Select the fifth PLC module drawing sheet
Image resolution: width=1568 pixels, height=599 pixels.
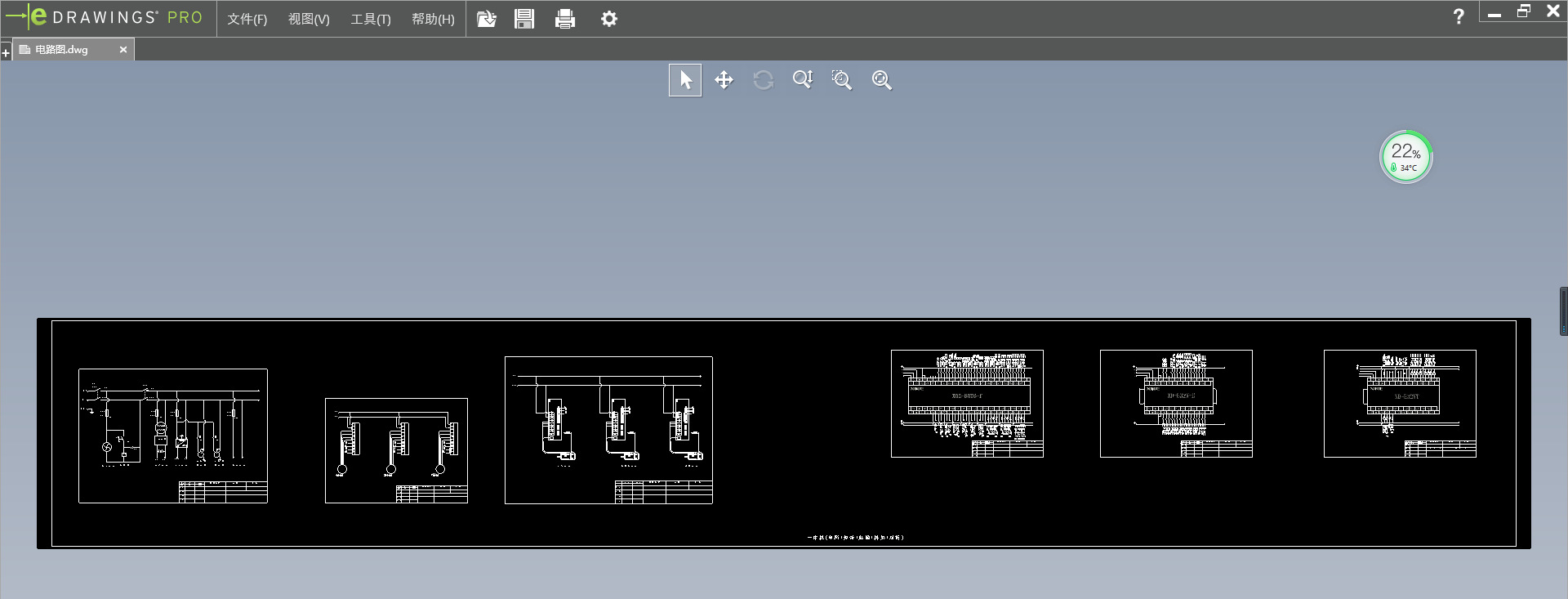(1176, 404)
